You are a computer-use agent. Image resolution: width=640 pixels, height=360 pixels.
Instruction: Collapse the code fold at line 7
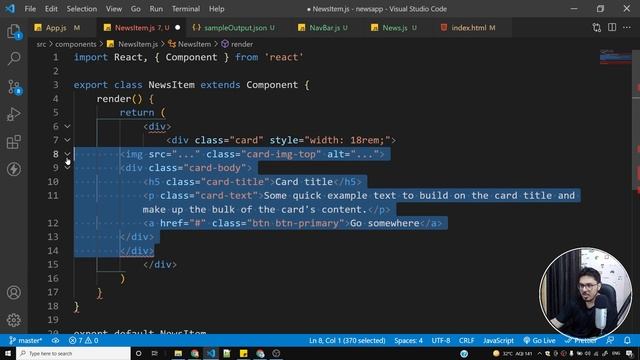click(67, 140)
